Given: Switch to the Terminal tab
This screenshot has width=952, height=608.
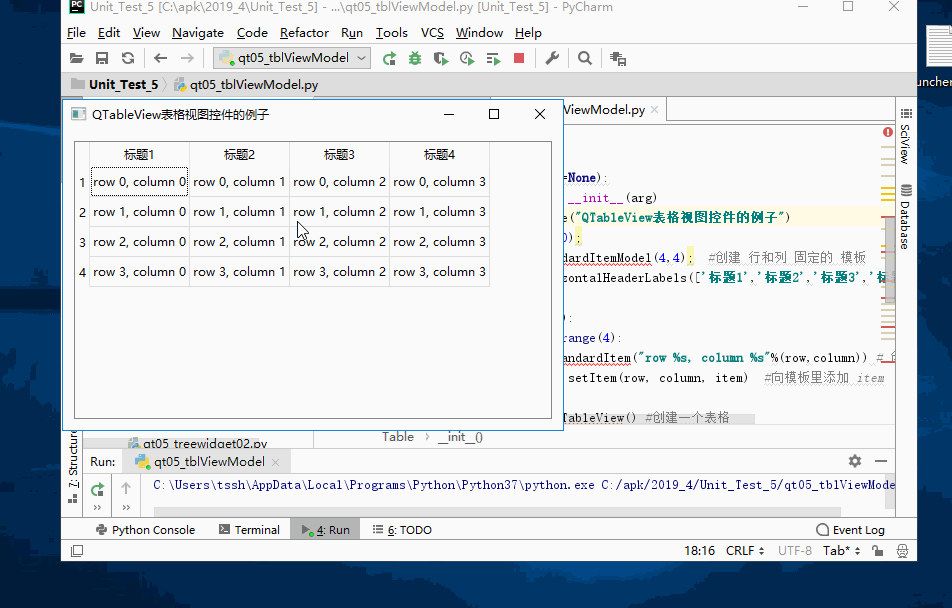Looking at the screenshot, I should click(250, 530).
